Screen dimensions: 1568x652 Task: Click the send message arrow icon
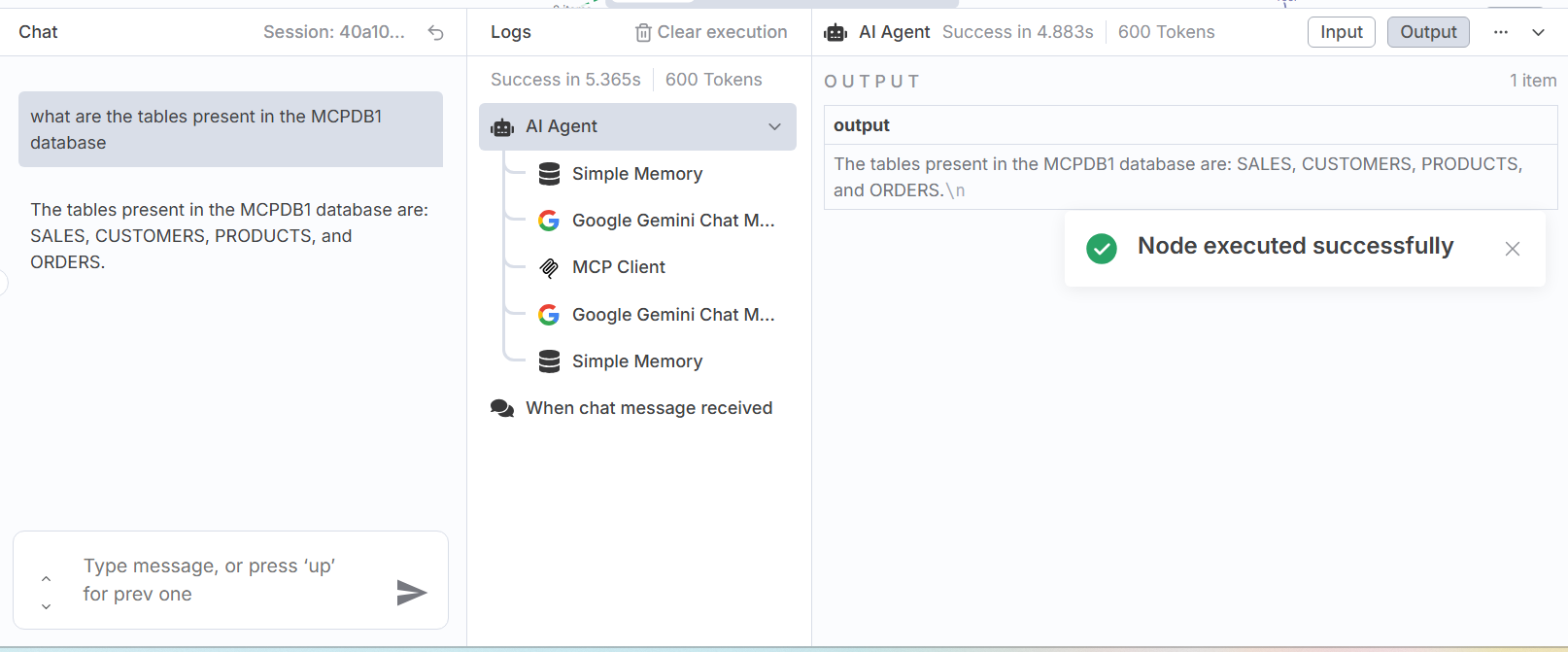pyautogui.click(x=412, y=593)
